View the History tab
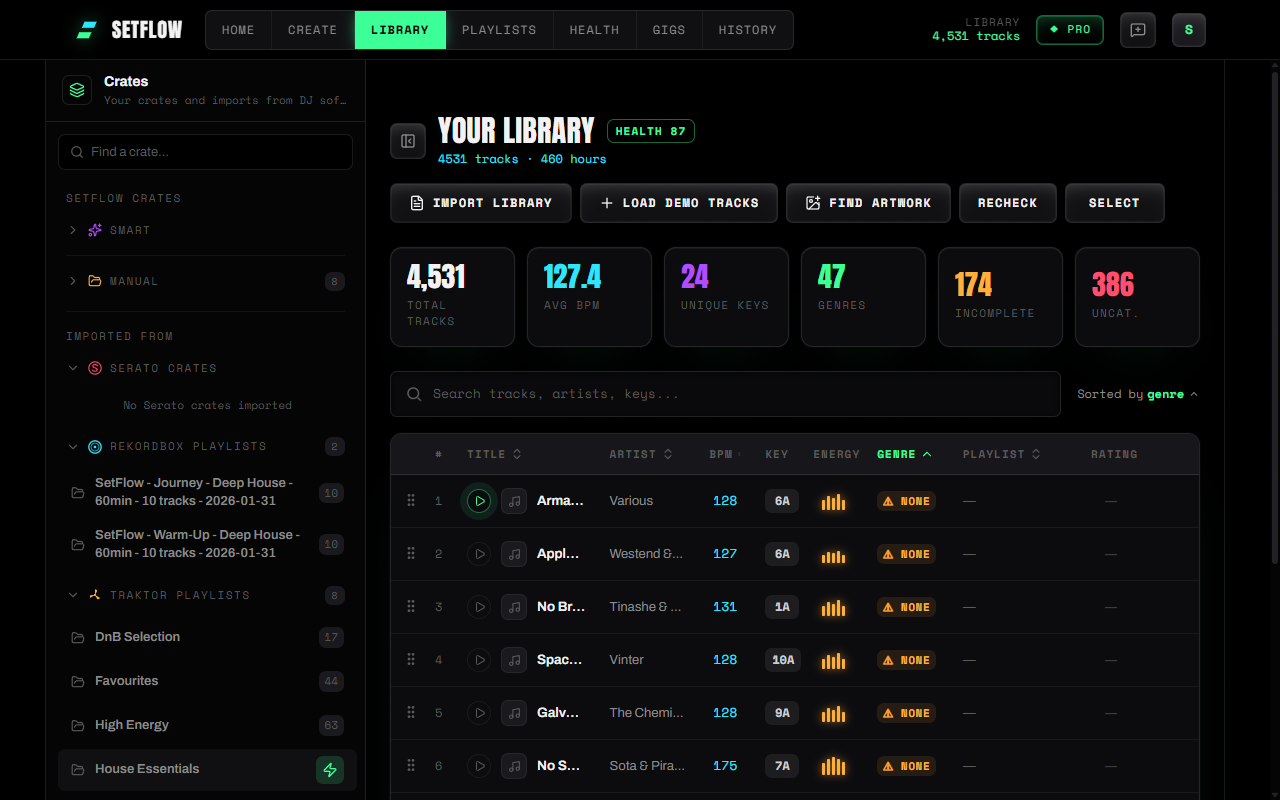Viewport: 1280px width, 800px height. pyautogui.click(x=748, y=30)
